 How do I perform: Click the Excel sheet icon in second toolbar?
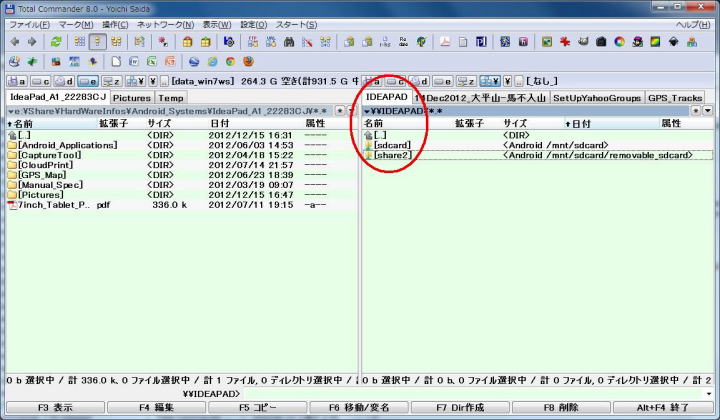tap(152, 62)
